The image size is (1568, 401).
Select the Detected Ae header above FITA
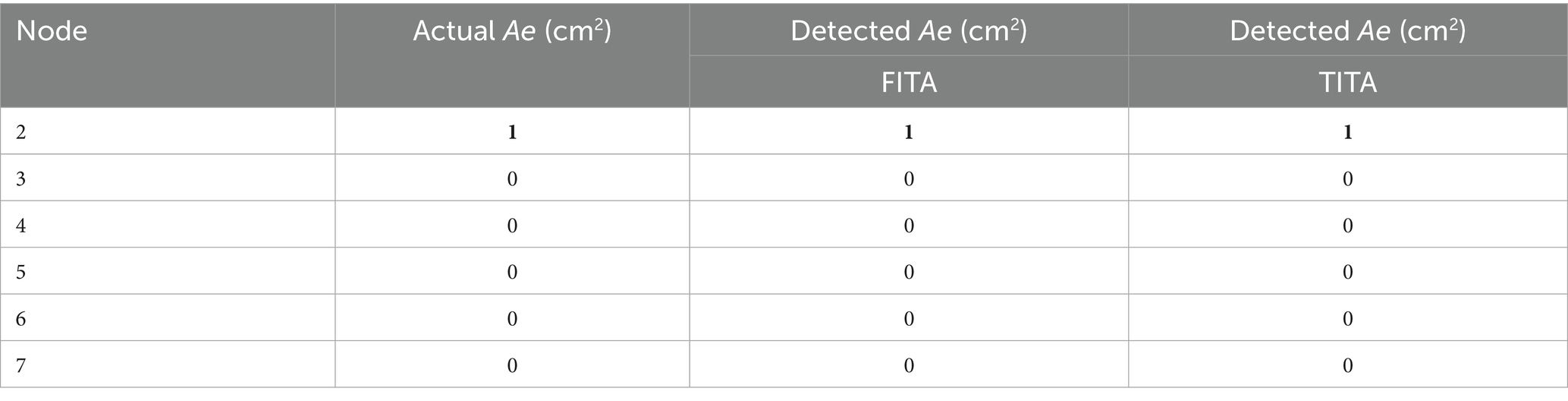(909, 31)
